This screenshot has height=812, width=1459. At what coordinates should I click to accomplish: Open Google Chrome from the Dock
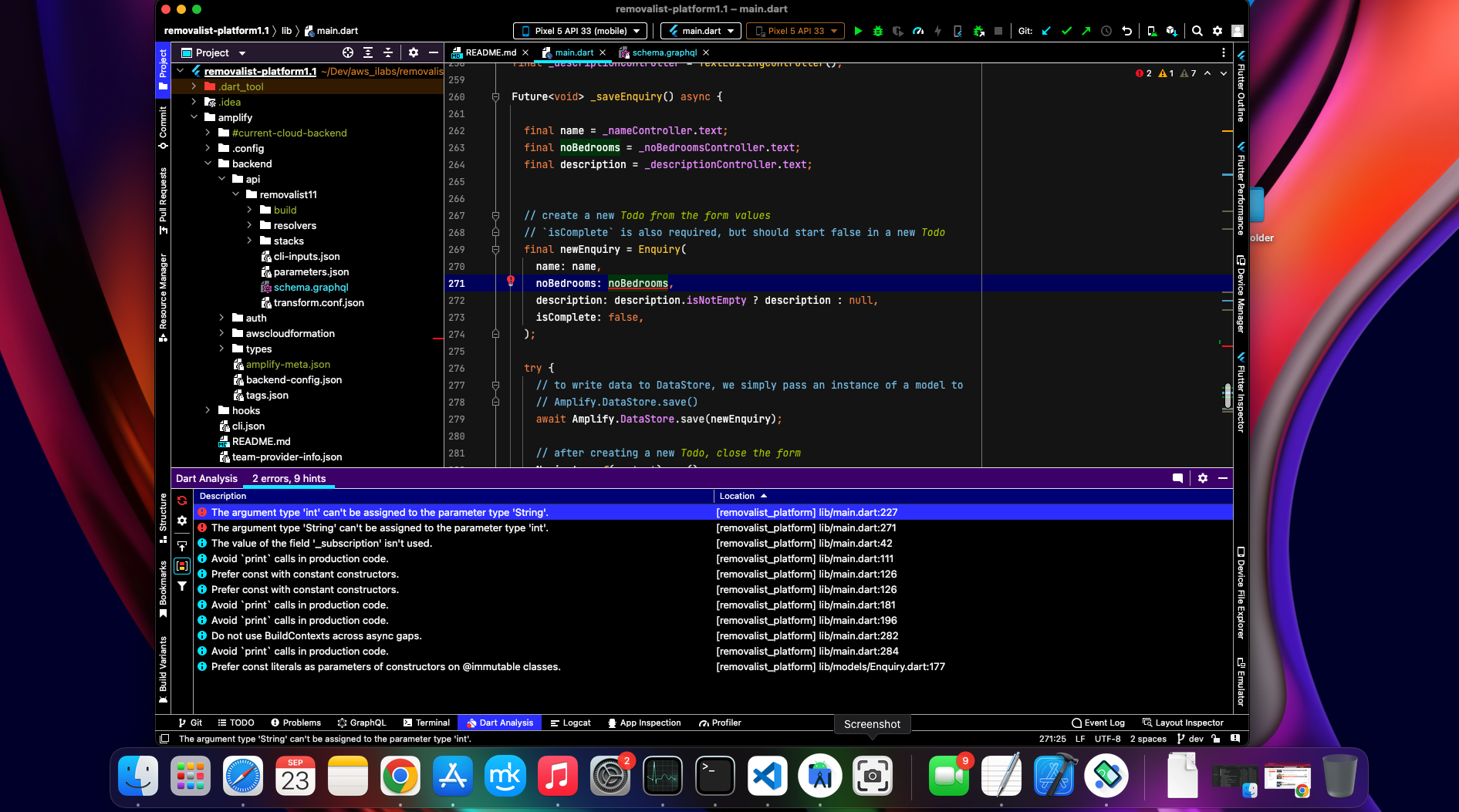[400, 776]
